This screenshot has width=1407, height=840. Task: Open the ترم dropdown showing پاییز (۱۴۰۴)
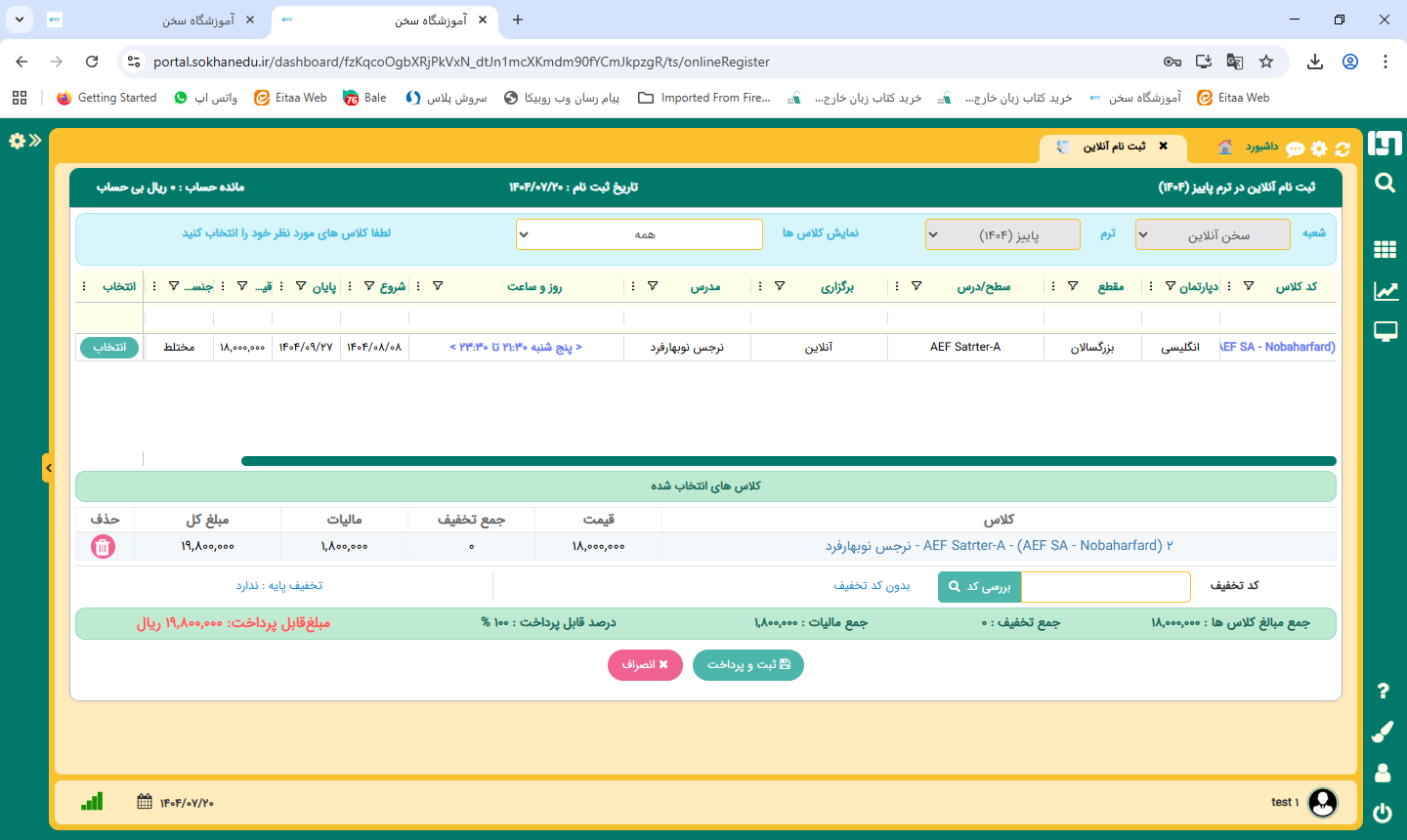click(1002, 234)
